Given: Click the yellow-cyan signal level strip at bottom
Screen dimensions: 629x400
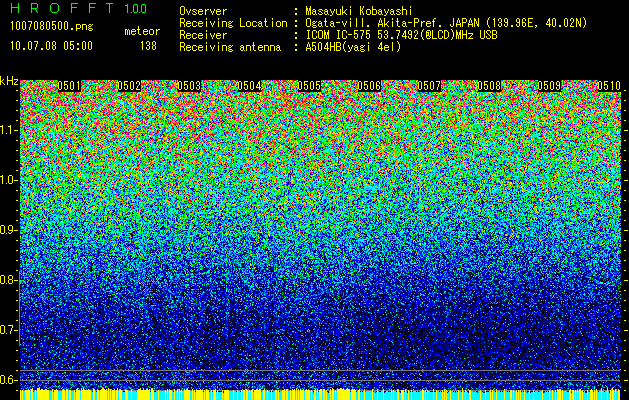Looking at the screenshot, I should (x=320, y=394).
